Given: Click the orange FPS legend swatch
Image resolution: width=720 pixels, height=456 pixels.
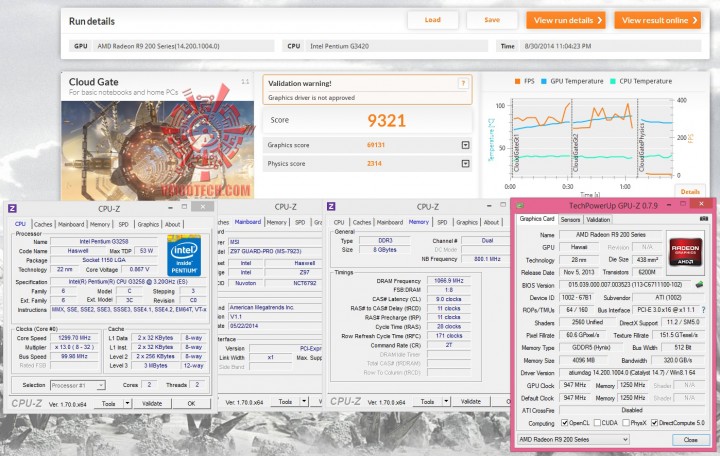Looking at the screenshot, I should (518, 81).
